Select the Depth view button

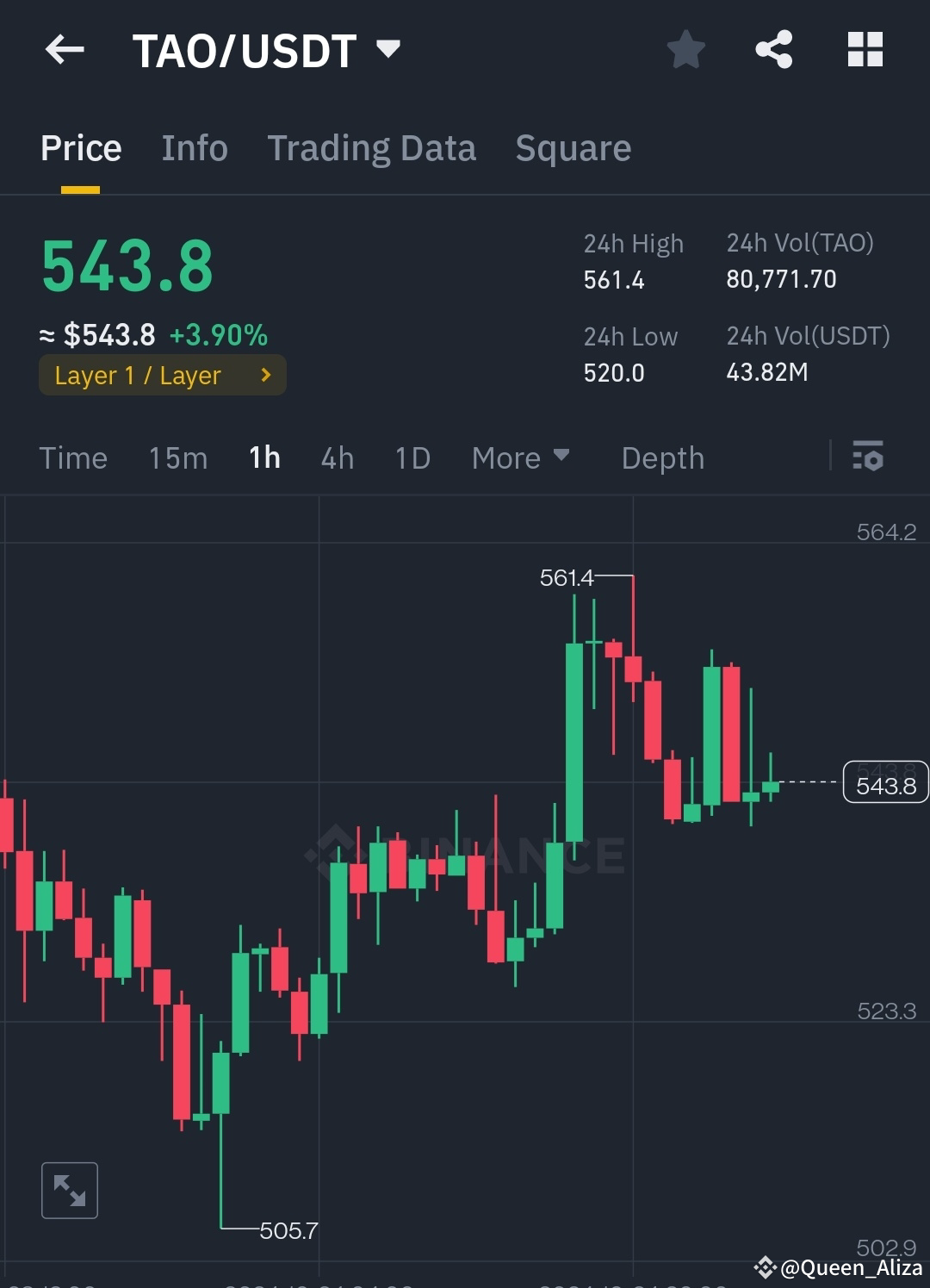pyautogui.click(x=662, y=457)
